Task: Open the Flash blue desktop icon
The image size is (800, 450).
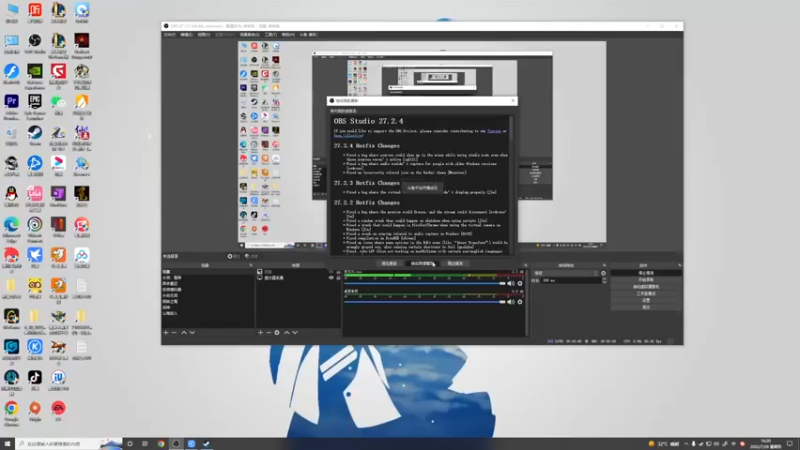Action: [11, 74]
